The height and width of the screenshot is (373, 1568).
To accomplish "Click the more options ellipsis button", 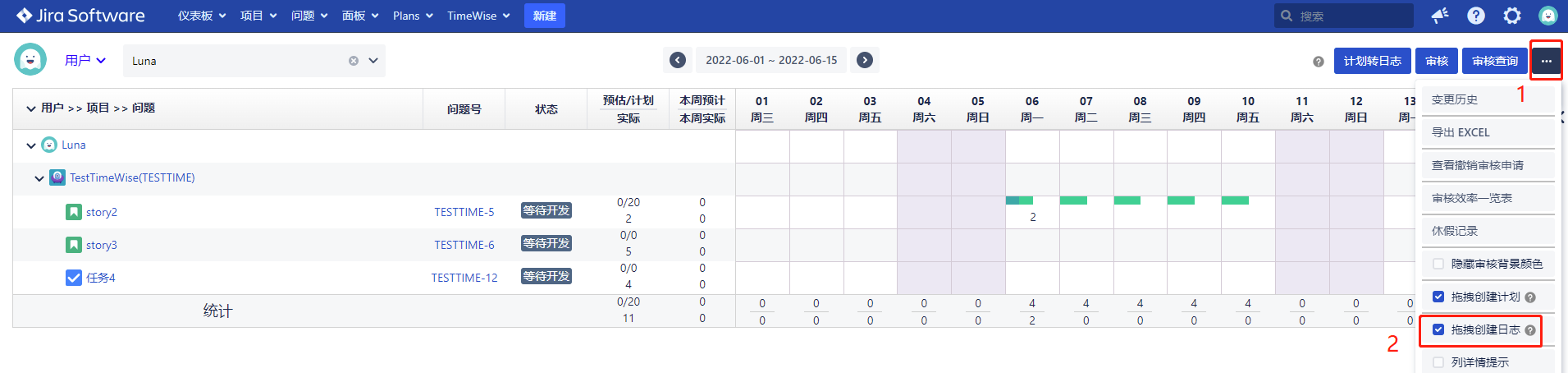I will click(1546, 61).
